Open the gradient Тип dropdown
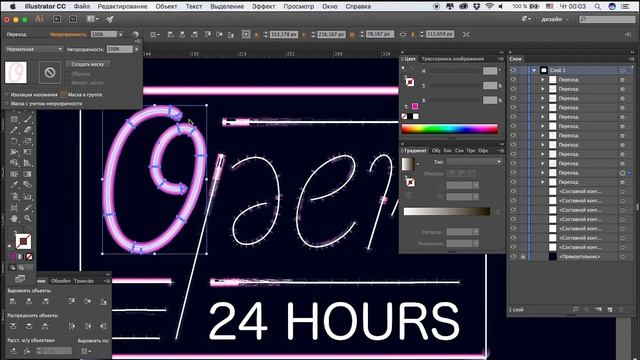 click(474, 162)
